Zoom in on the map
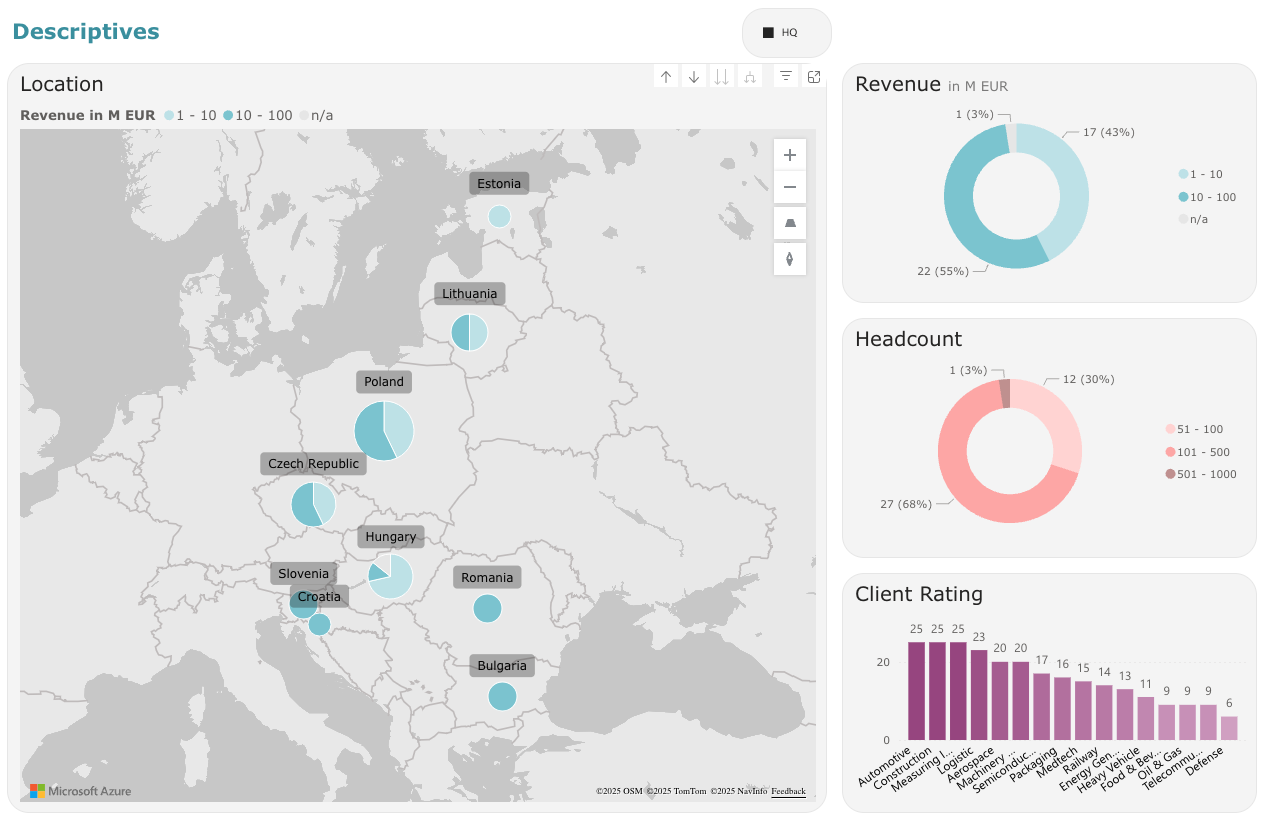The height and width of the screenshot is (837, 1280). [790, 155]
